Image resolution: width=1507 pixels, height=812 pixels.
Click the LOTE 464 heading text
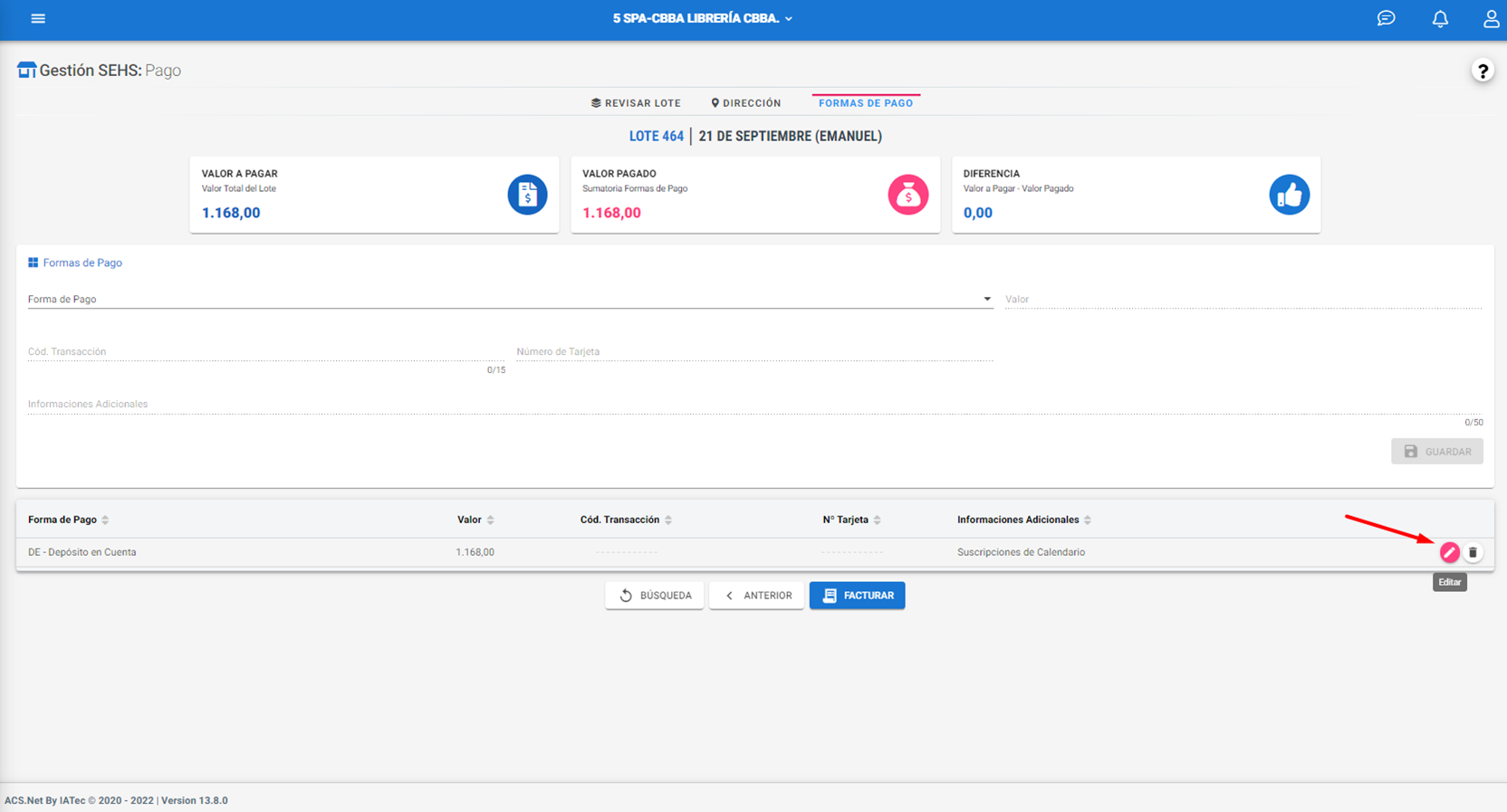click(x=657, y=136)
